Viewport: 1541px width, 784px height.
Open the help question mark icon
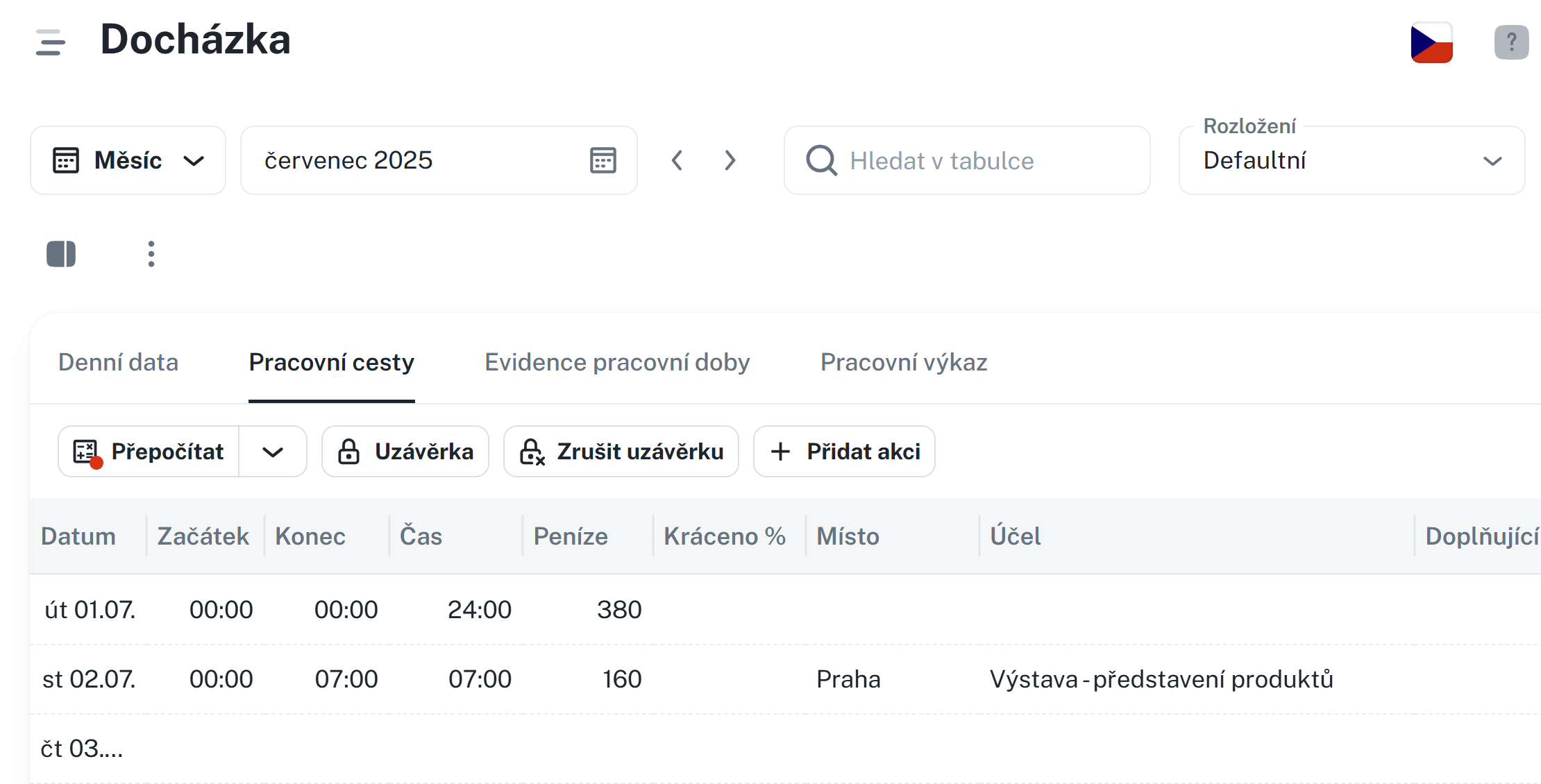(1511, 42)
